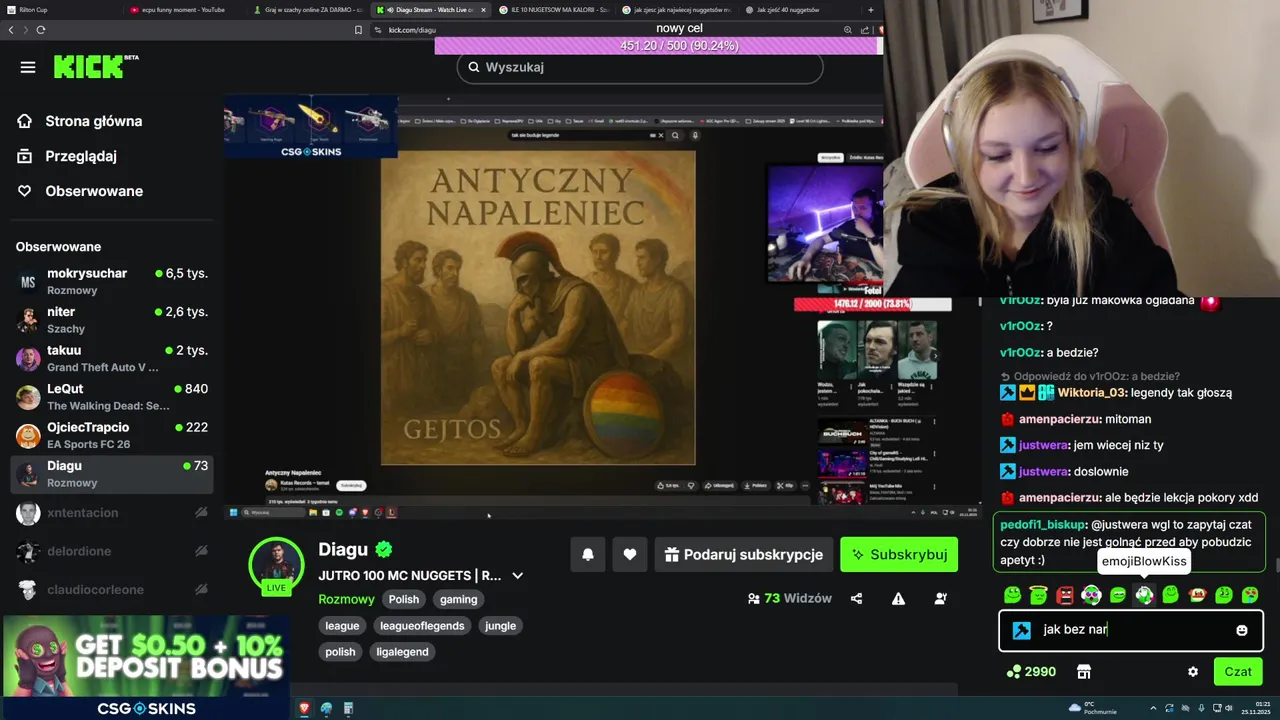Image resolution: width=1280 pixels, height=720 pixels.
Task: Open offline delordione channel
Action: tap(112, 551)
